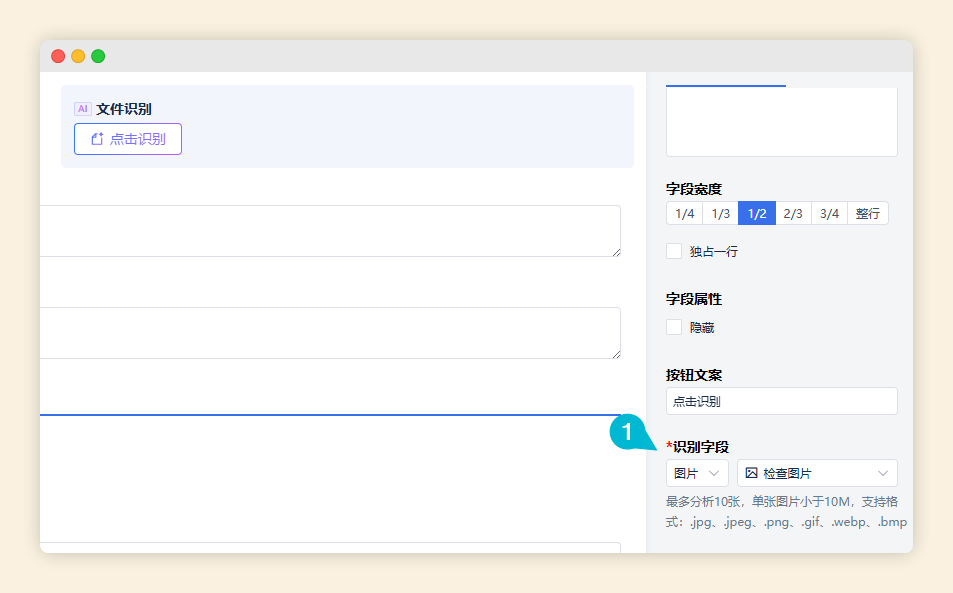Click the 字段属性 label
The width and height of the screenshot is (953, 593).
[693, 299]
